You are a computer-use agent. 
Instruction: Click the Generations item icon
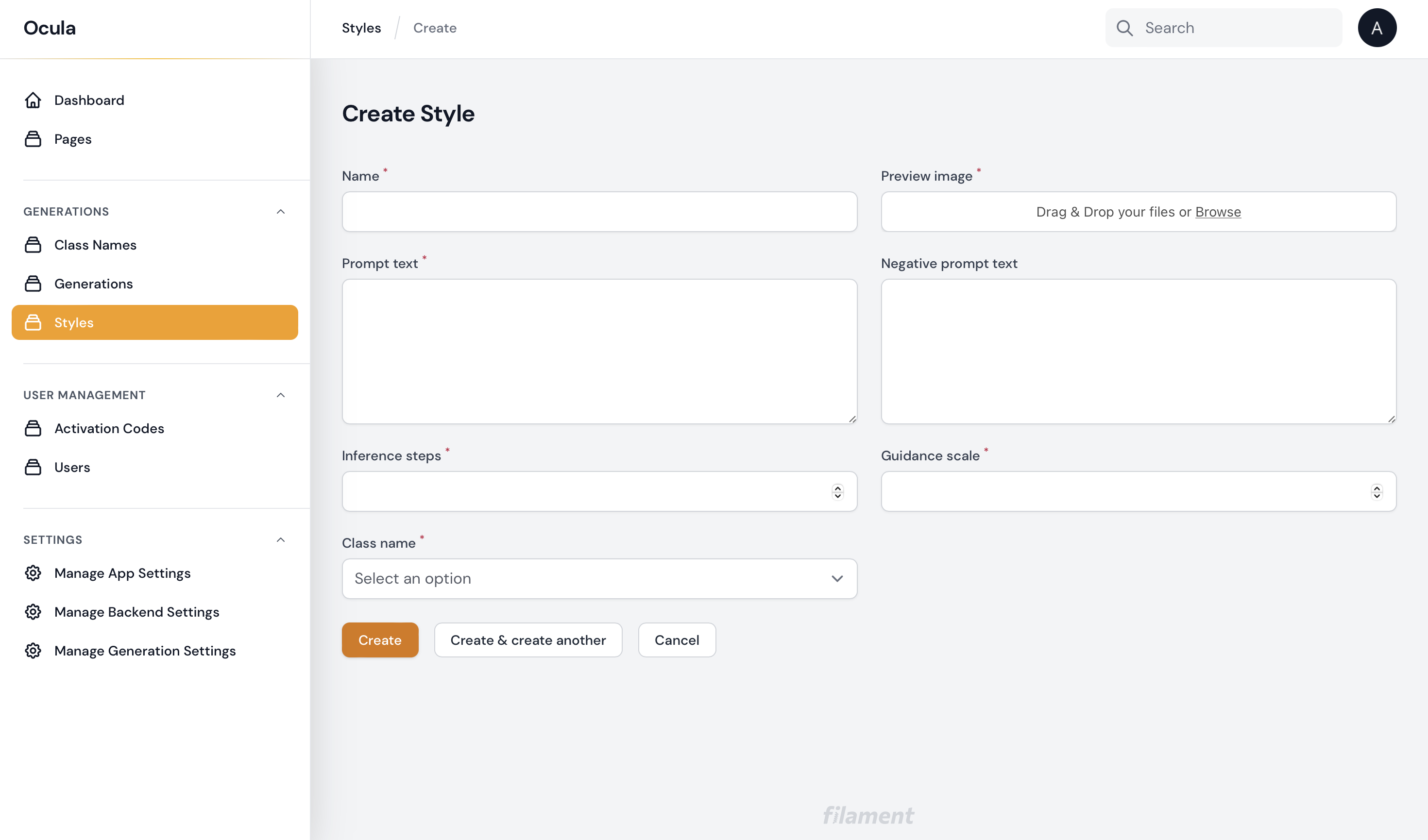[x=33, y=284]
